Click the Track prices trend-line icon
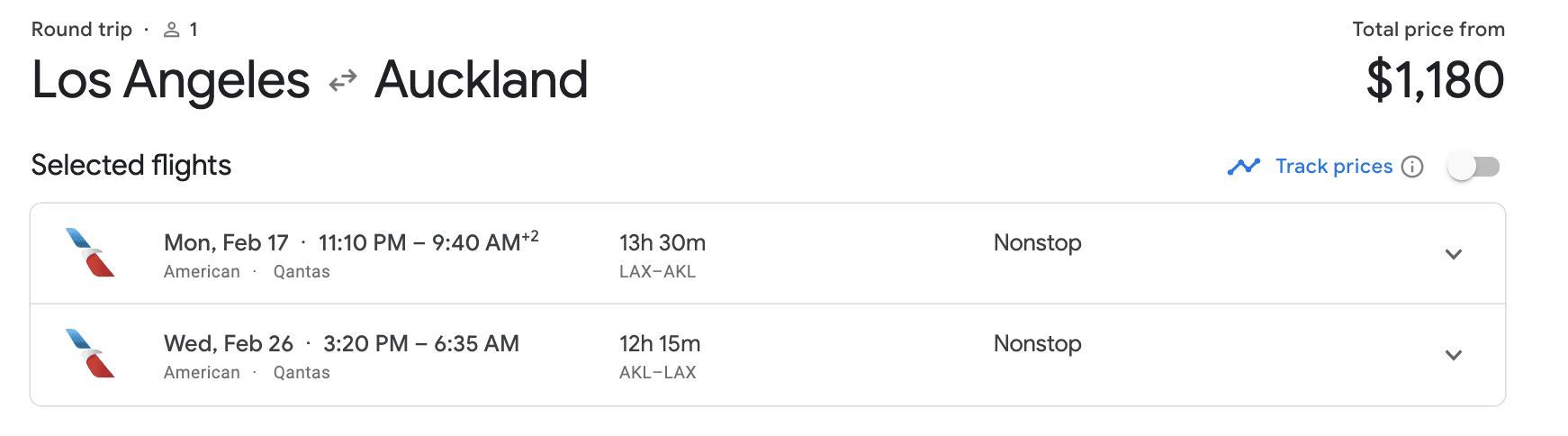Viewport: 1568px width, 436px height. (1243, 167)
